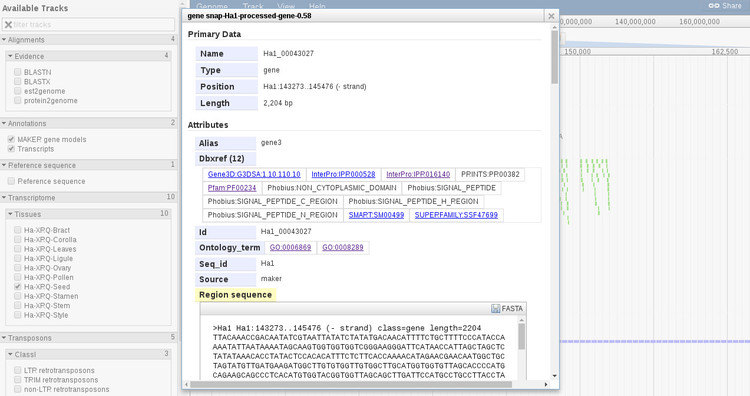Screen dimensions: 750x396
Task: Click Phobius:NON_CYTOPLASMIC_DOMAIN entry
Action: click(331, 188)
